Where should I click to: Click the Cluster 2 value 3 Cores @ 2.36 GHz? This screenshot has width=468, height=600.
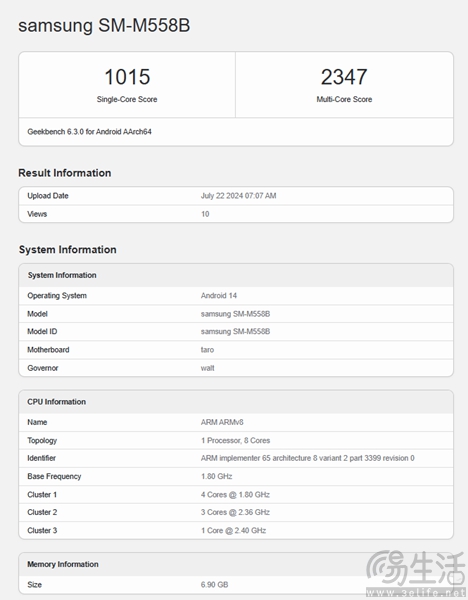(x=235, y=512)
